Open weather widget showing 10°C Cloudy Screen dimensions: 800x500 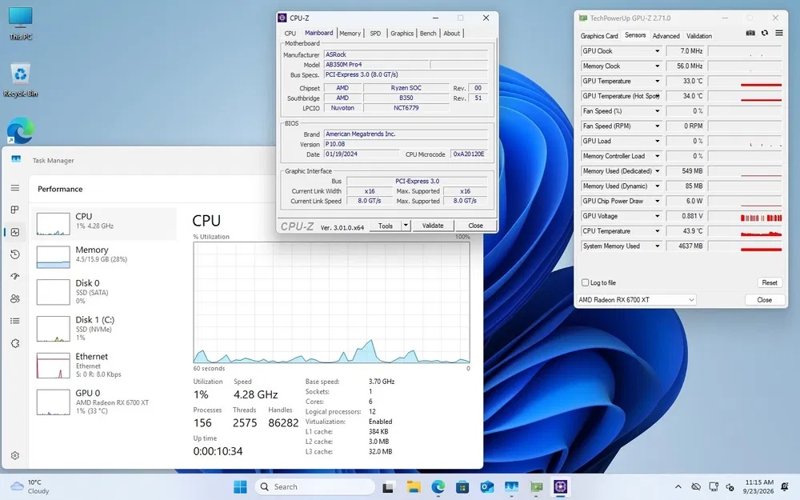(x=30, y=487)
